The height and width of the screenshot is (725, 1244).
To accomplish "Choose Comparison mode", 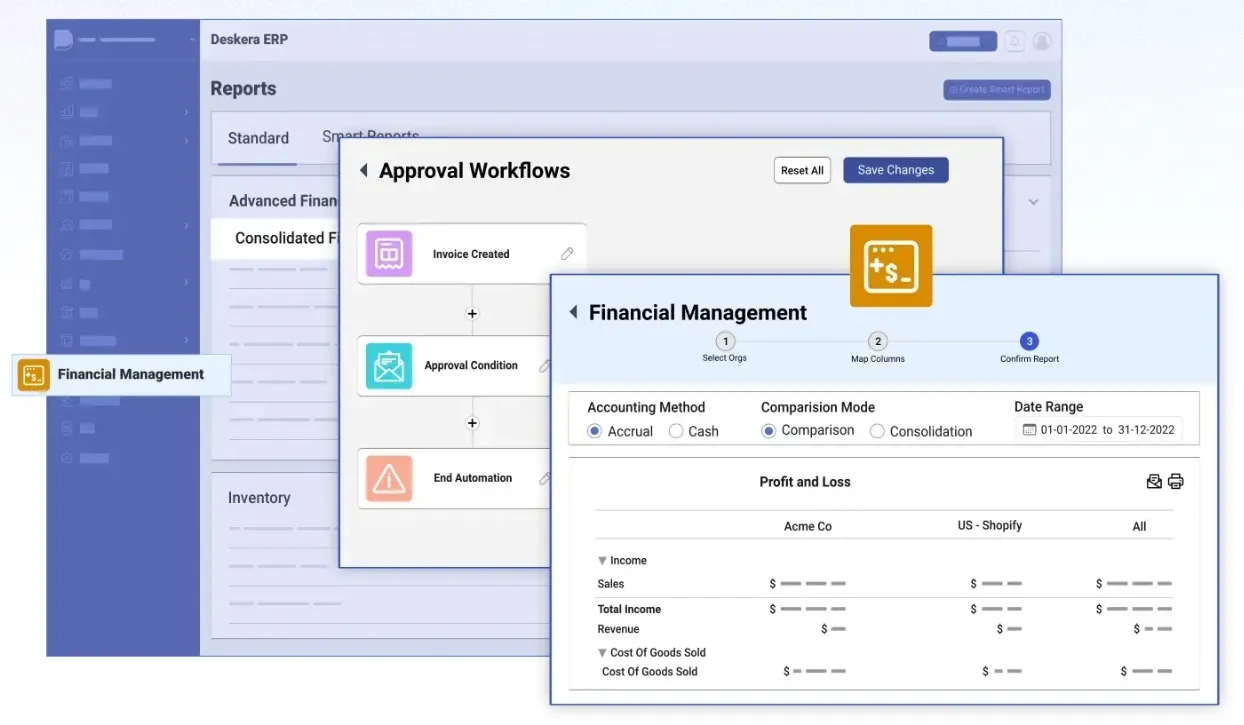I will click(768, 431).
